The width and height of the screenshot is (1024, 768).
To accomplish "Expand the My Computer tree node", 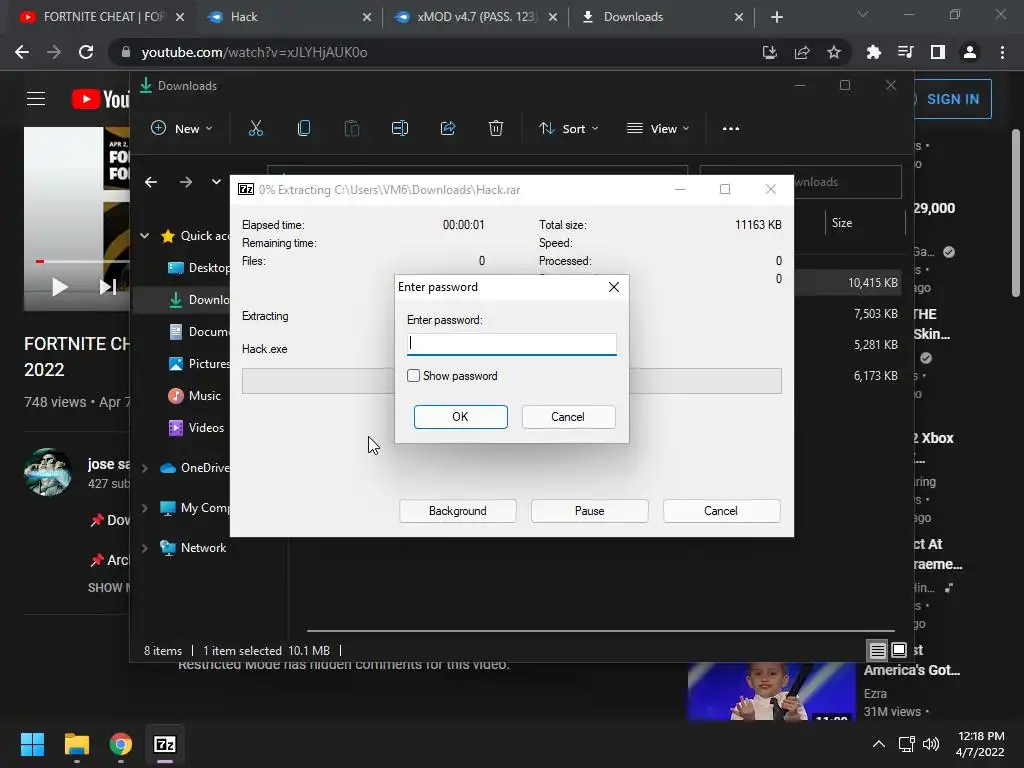I will pyautogui.click(x=144, y=508).
